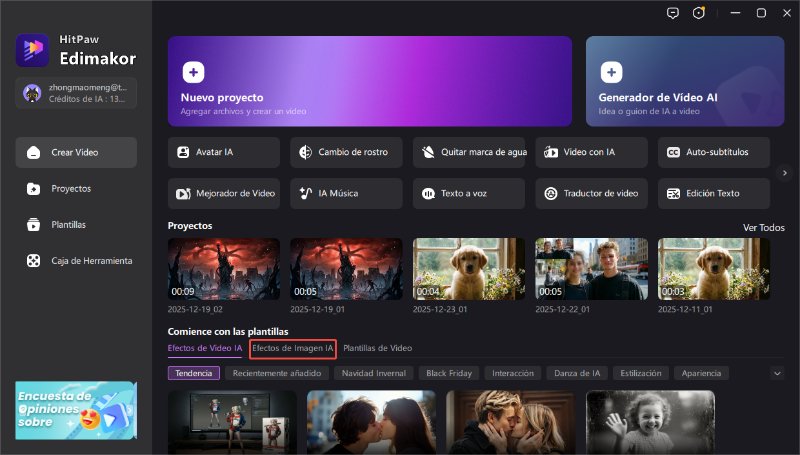Click the plus icon in Nuevo proyecto
800x455 pixels.
[193, 72]
